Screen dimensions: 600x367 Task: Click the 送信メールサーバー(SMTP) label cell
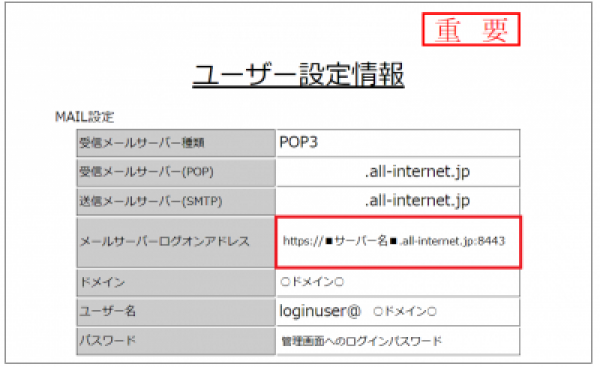click(x=176, y=201)
